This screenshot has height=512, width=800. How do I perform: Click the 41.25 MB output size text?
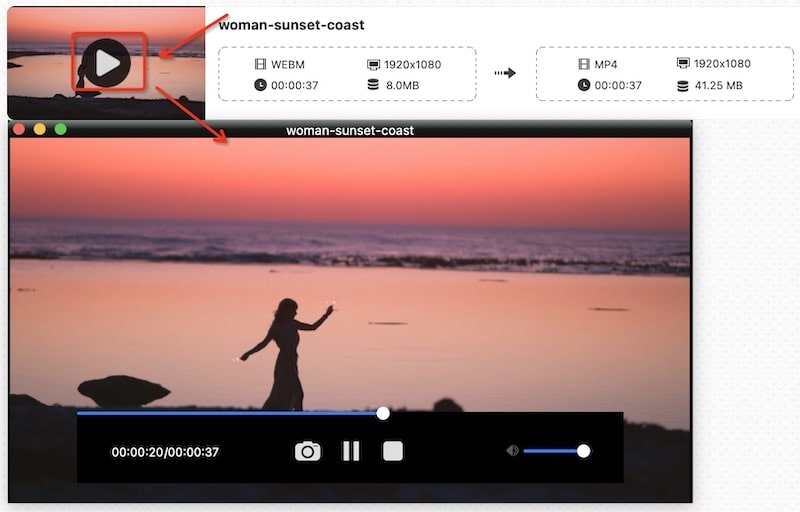point(718,86)
